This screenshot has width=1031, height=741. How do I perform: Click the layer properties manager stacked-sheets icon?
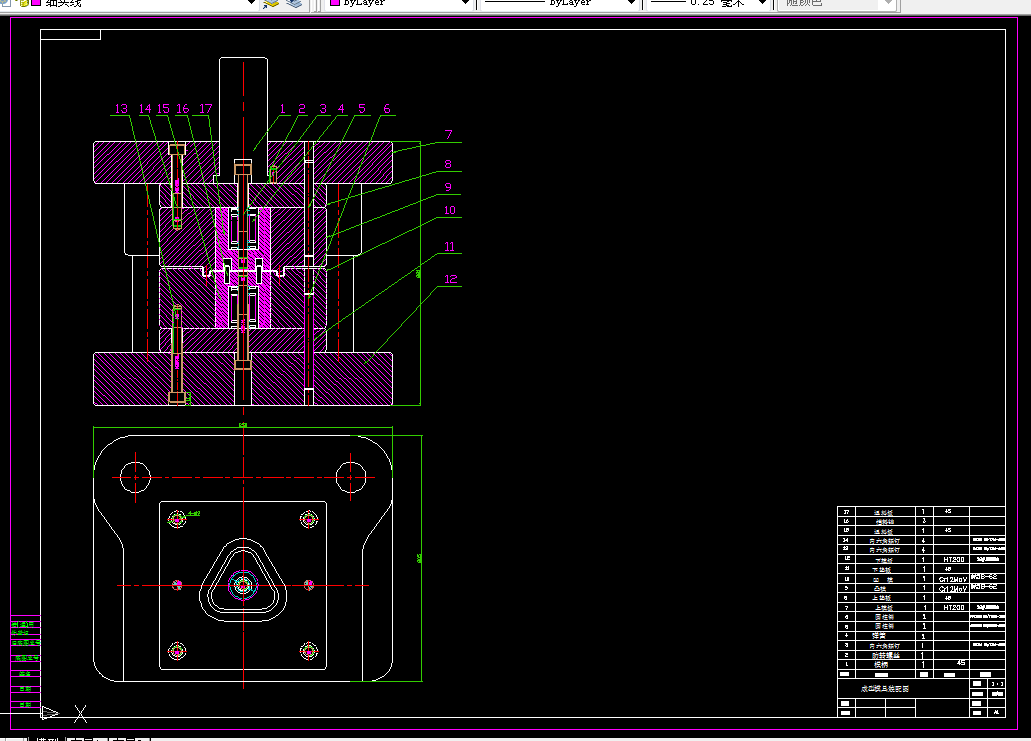(271, 3)
